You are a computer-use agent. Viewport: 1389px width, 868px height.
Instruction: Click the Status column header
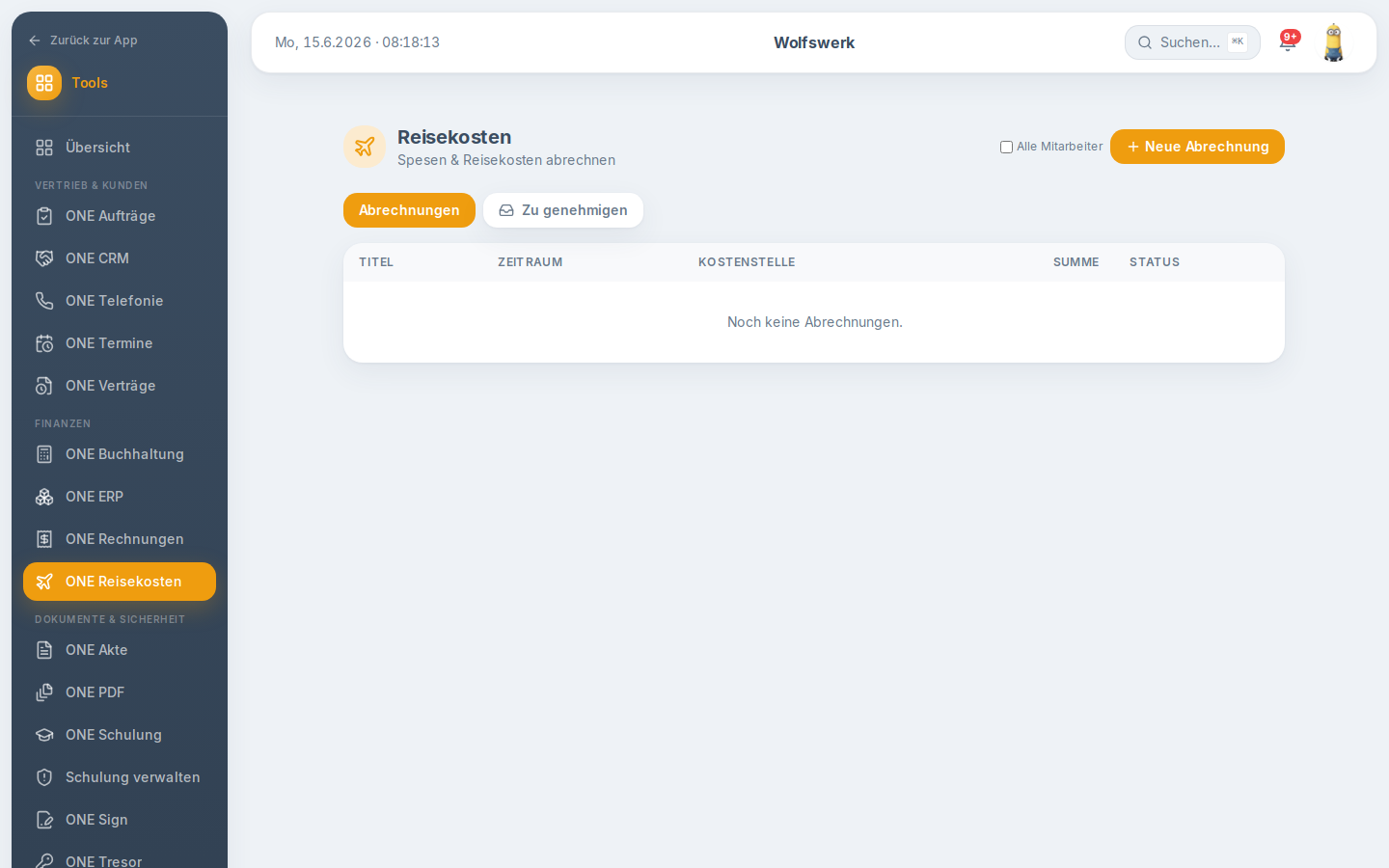[x=1155, y=262]
